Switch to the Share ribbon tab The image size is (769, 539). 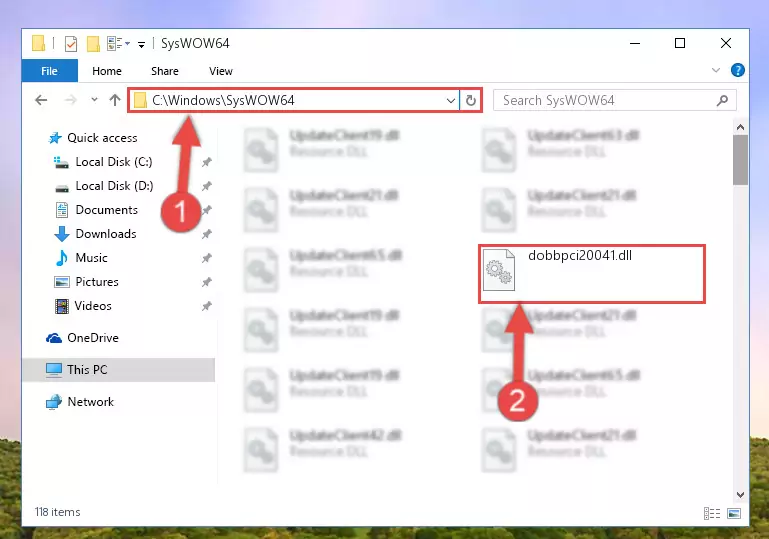pyautogui.click(x=165, y=71)
